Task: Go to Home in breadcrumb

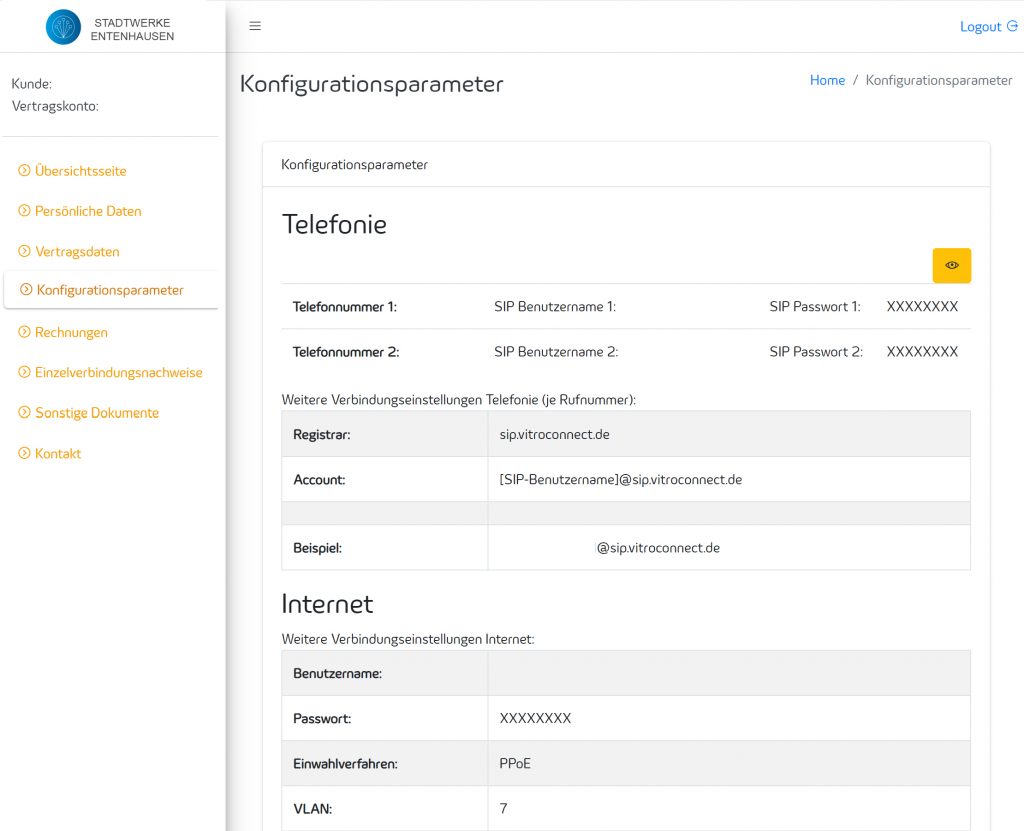Action: coord(827,80)
